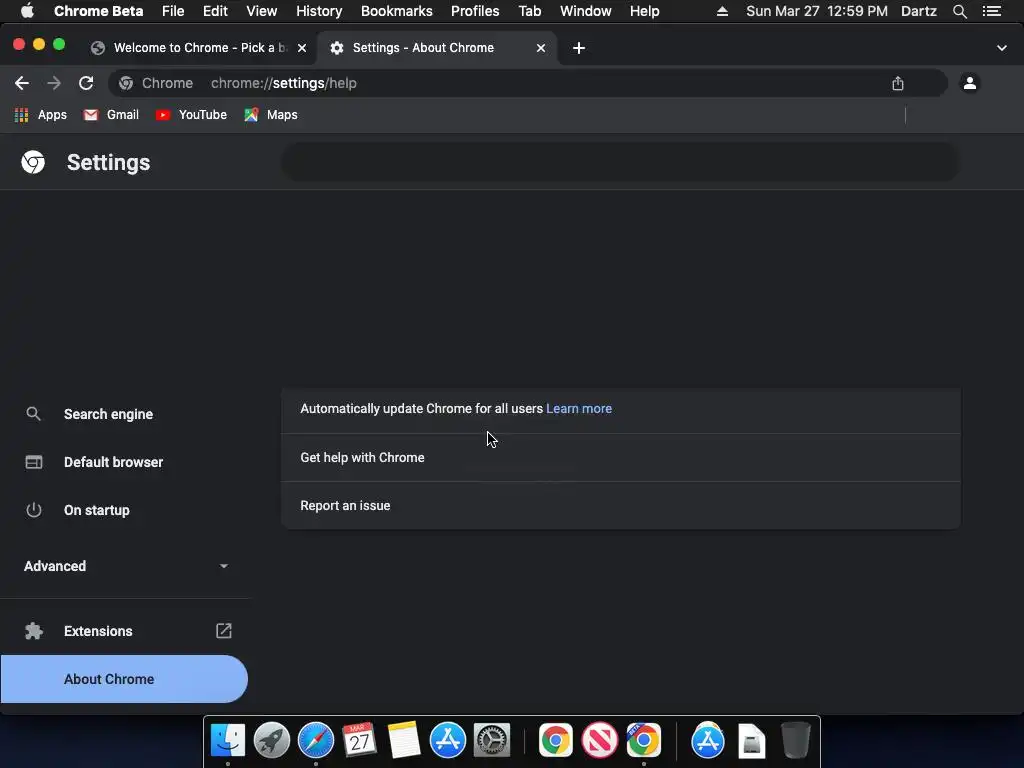Open Default browser settings section

[124, 462]
